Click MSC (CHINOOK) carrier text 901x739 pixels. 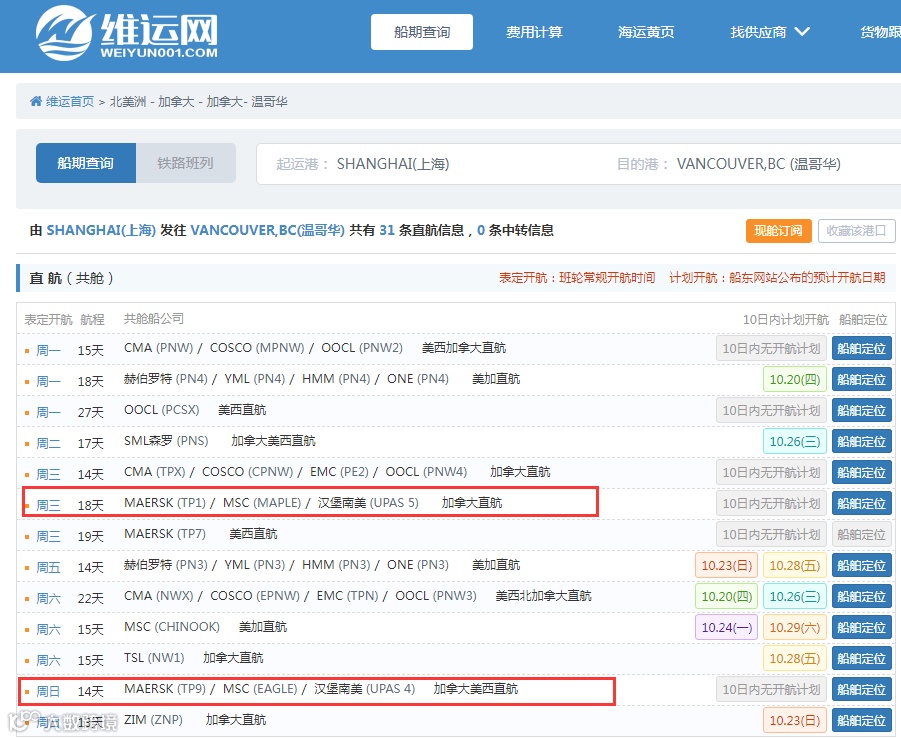click(x=172, y=628)
